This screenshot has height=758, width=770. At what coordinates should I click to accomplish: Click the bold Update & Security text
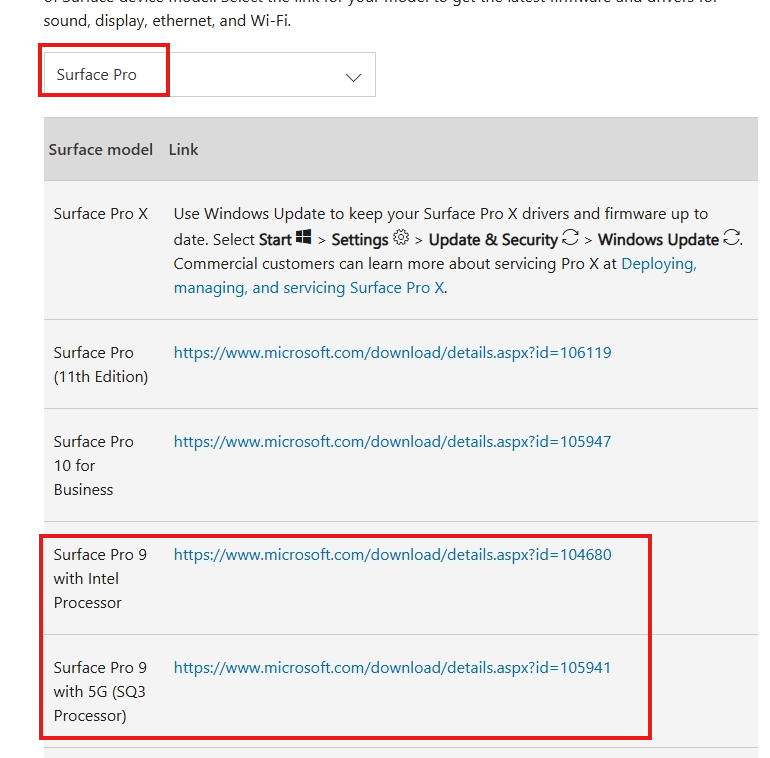click(493, 240)
